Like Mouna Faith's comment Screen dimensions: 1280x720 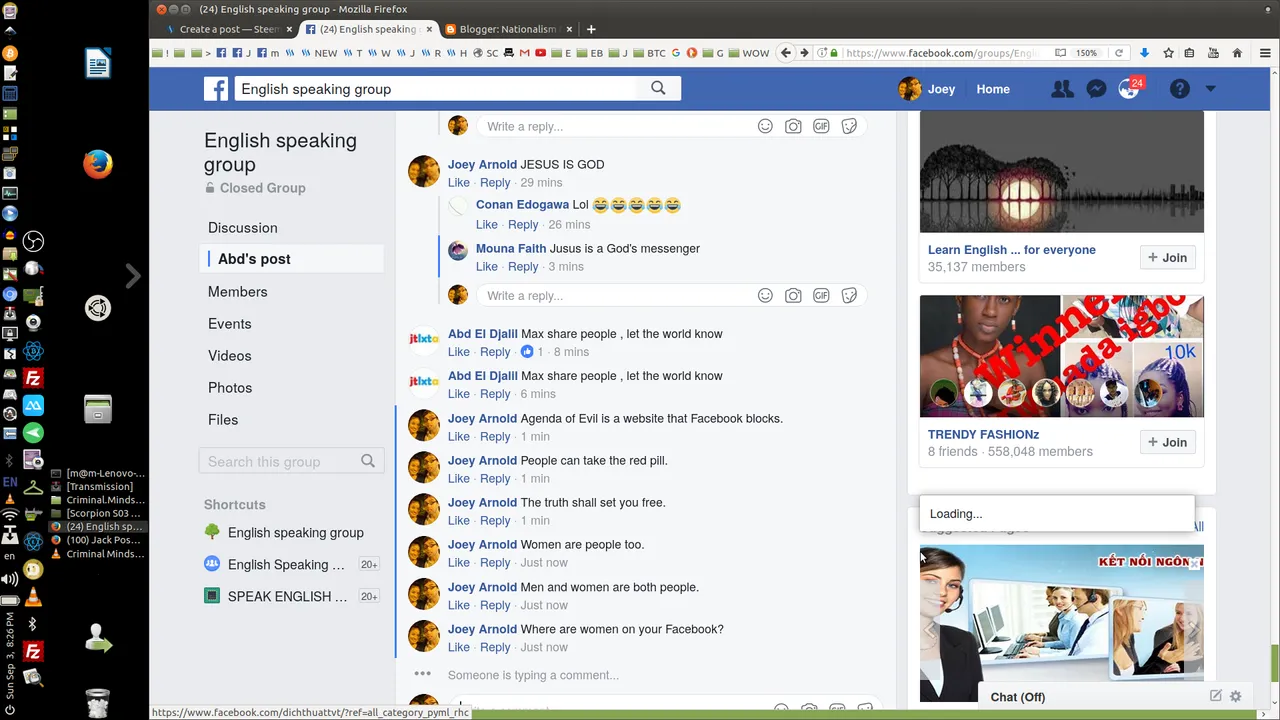[x=487, y=267]
